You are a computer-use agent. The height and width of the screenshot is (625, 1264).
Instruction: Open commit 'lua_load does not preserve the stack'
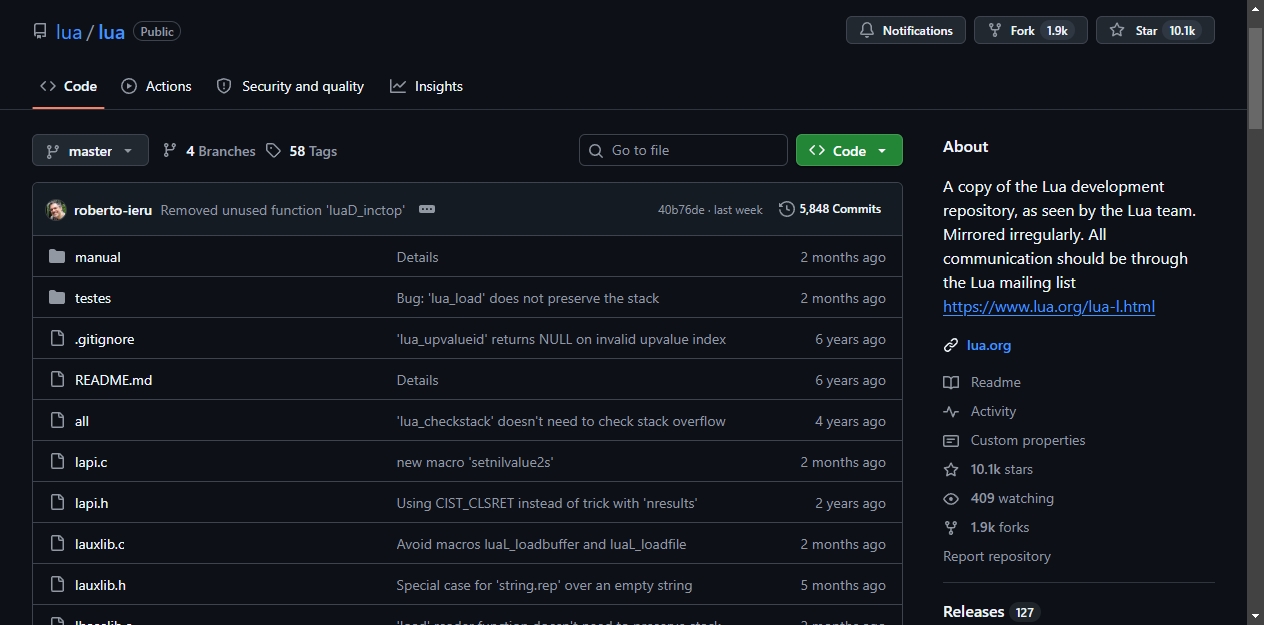click(528, 298)
